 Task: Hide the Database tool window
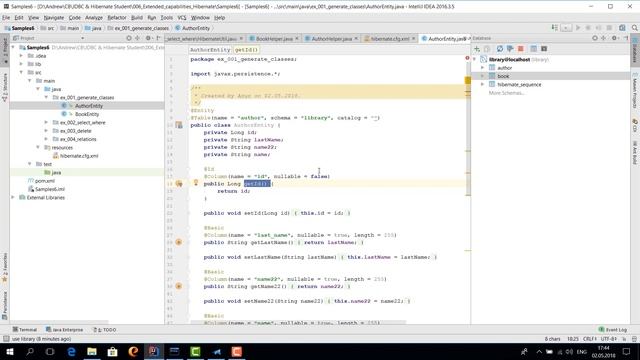(x=626, y=38)
